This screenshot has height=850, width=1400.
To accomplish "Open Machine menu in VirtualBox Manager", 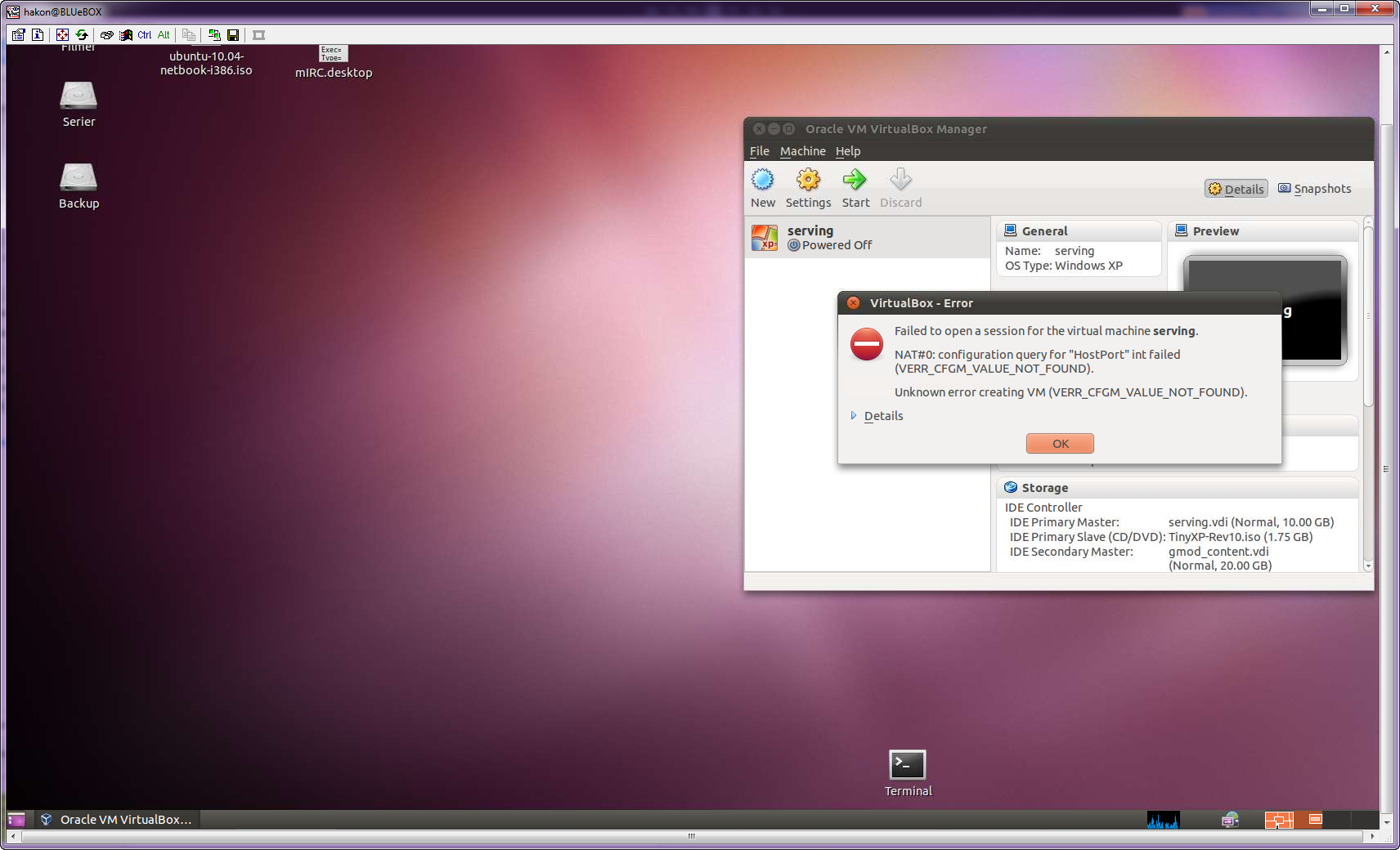I will (x=803, y=151).
